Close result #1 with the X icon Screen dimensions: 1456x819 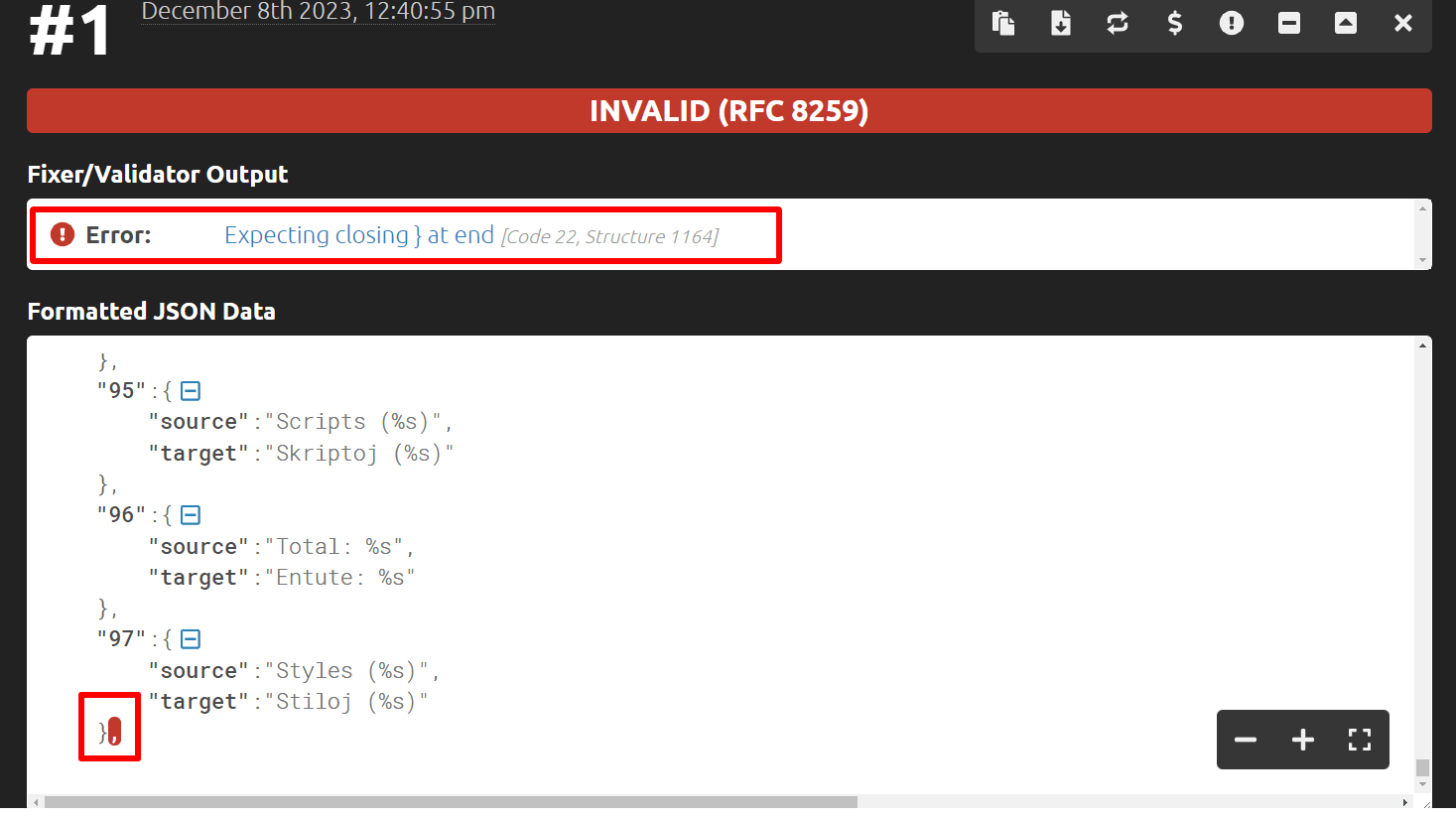[1403, 23]
